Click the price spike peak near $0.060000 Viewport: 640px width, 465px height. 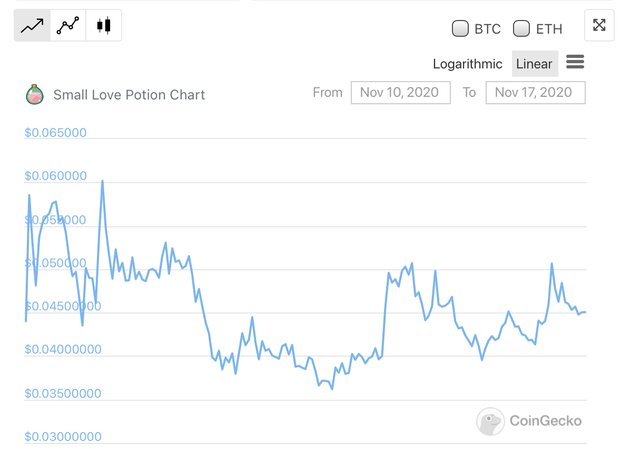pos(102,181)
